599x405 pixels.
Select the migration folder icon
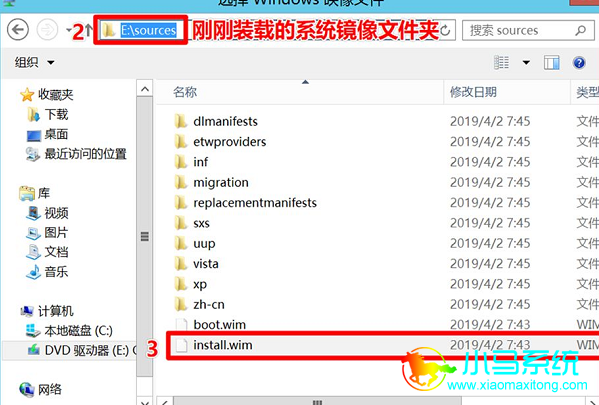(x=181, y=182)
